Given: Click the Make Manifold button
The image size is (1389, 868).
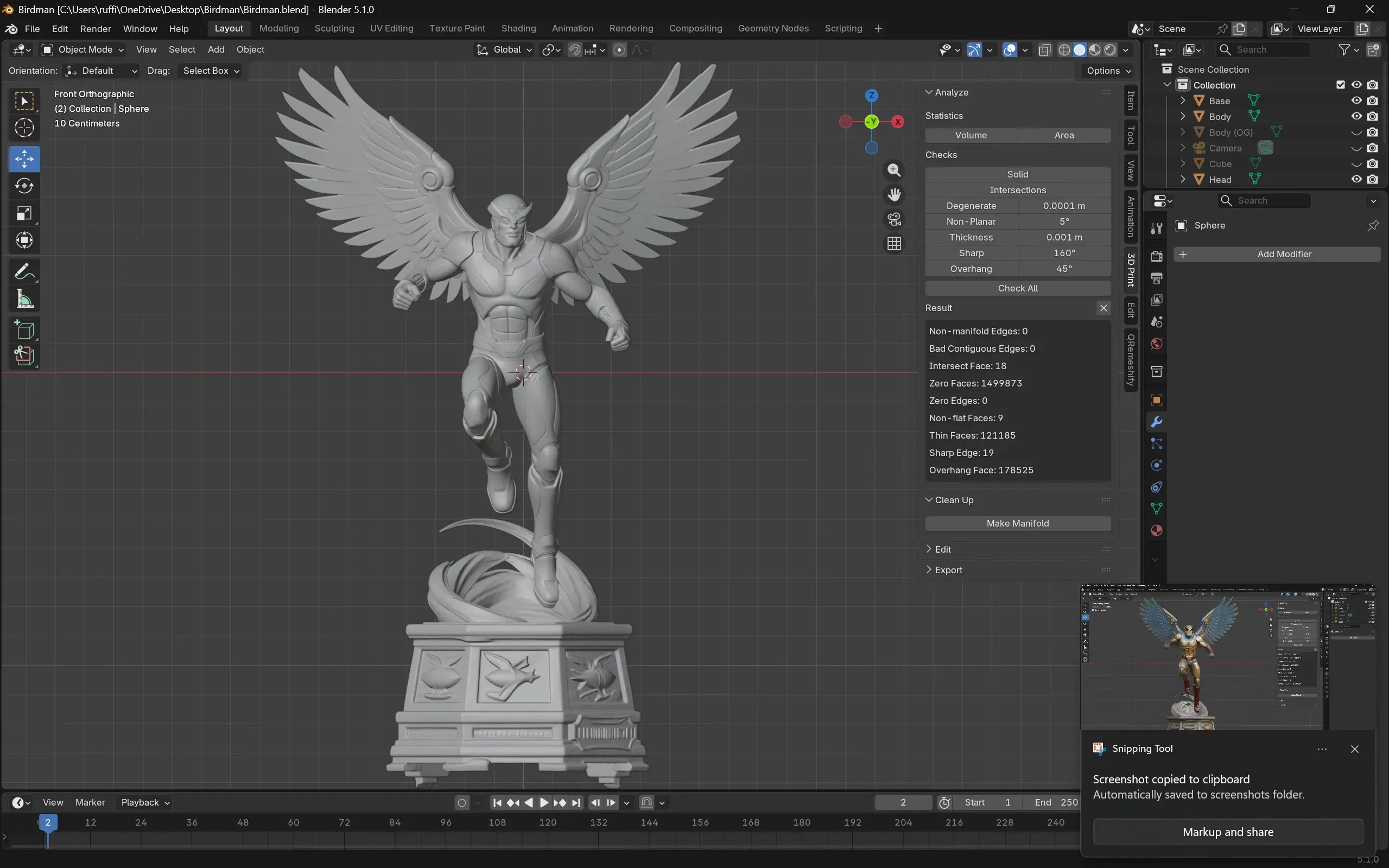Looking at the screenshot, I should click(x=1018, y=523).
